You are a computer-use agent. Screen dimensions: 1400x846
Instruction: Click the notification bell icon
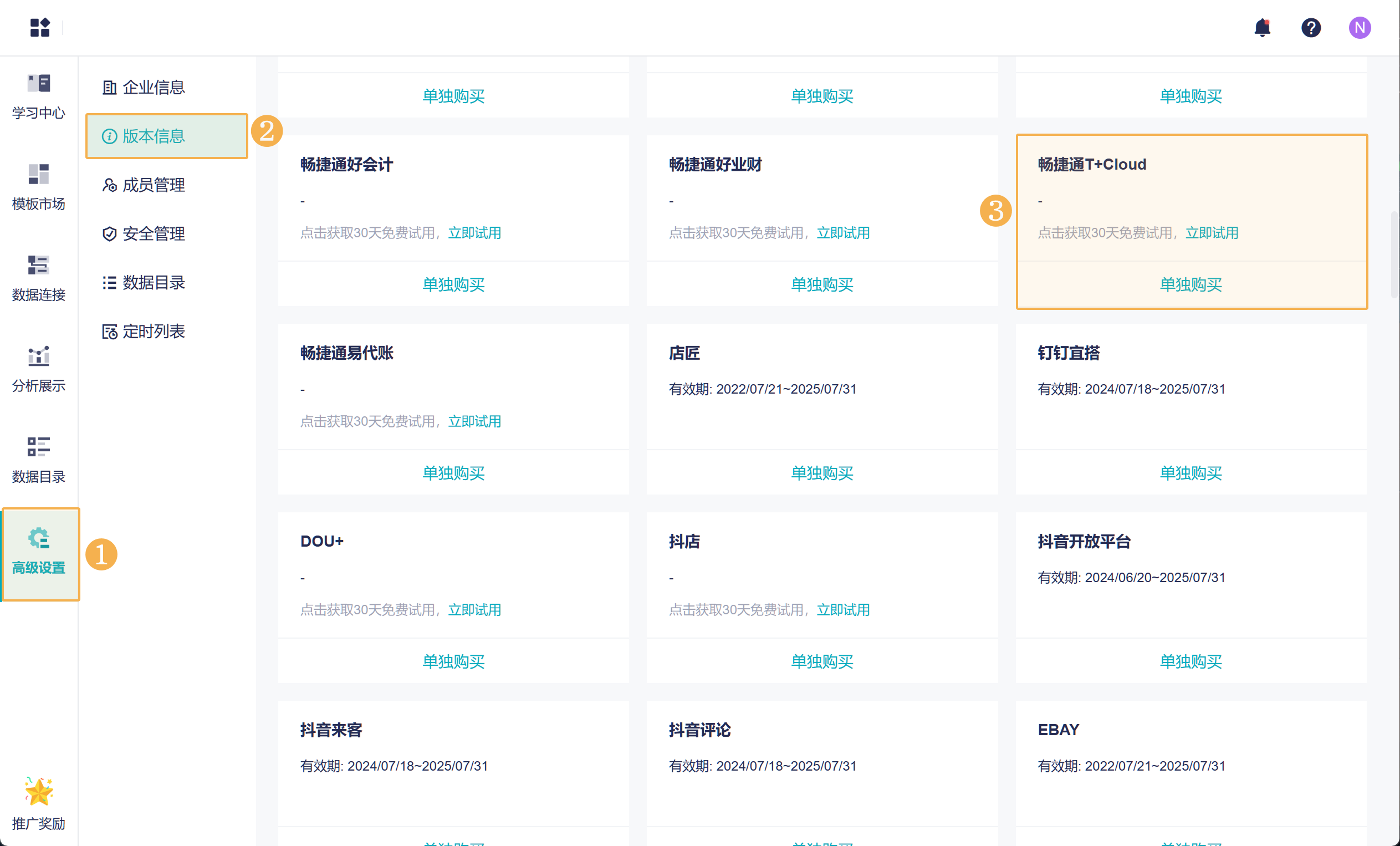tap(1261, 27)
